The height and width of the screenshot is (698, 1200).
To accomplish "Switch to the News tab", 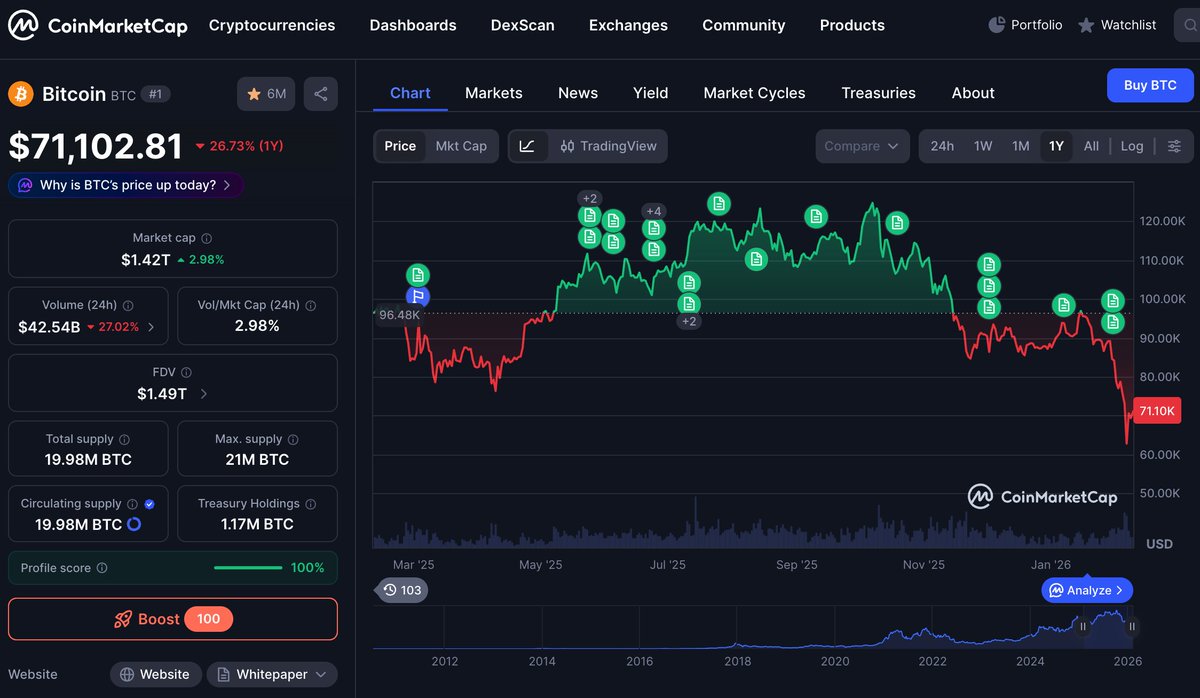I will pos(578,93).
